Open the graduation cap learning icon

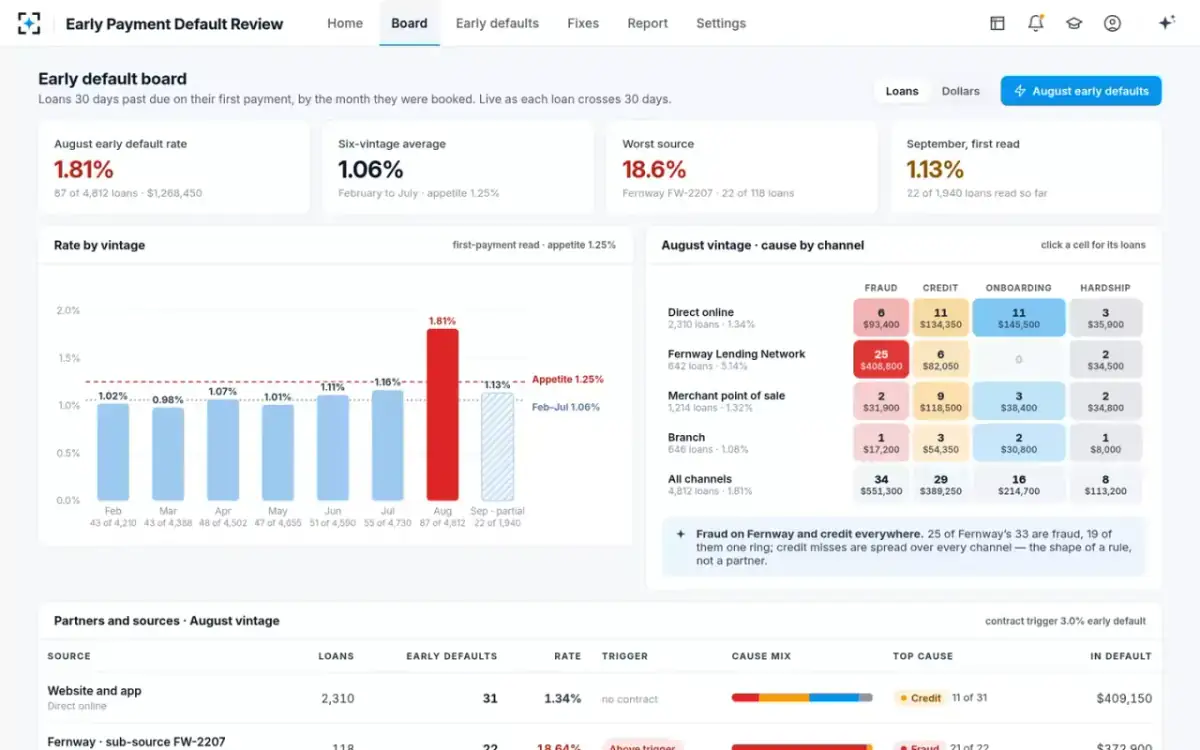1074,23
